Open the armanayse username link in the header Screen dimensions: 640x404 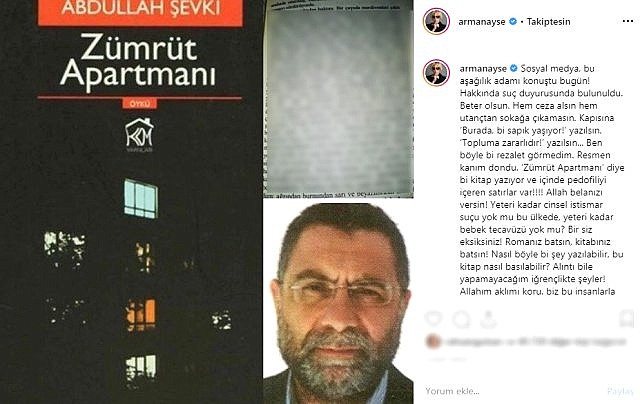[x=482, y=22]
